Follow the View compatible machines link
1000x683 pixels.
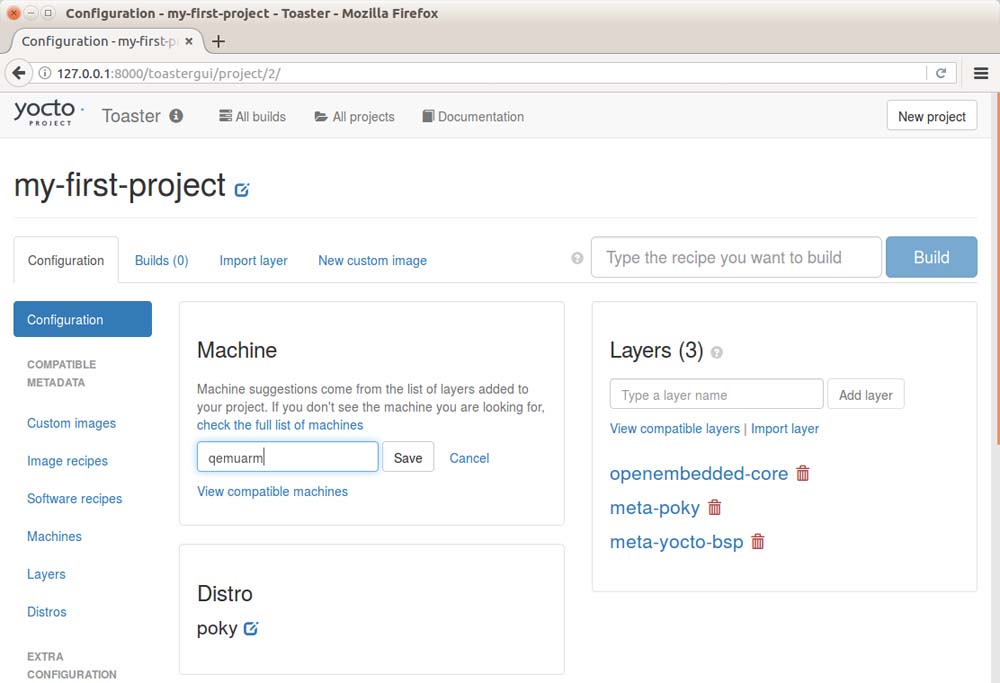272,491
